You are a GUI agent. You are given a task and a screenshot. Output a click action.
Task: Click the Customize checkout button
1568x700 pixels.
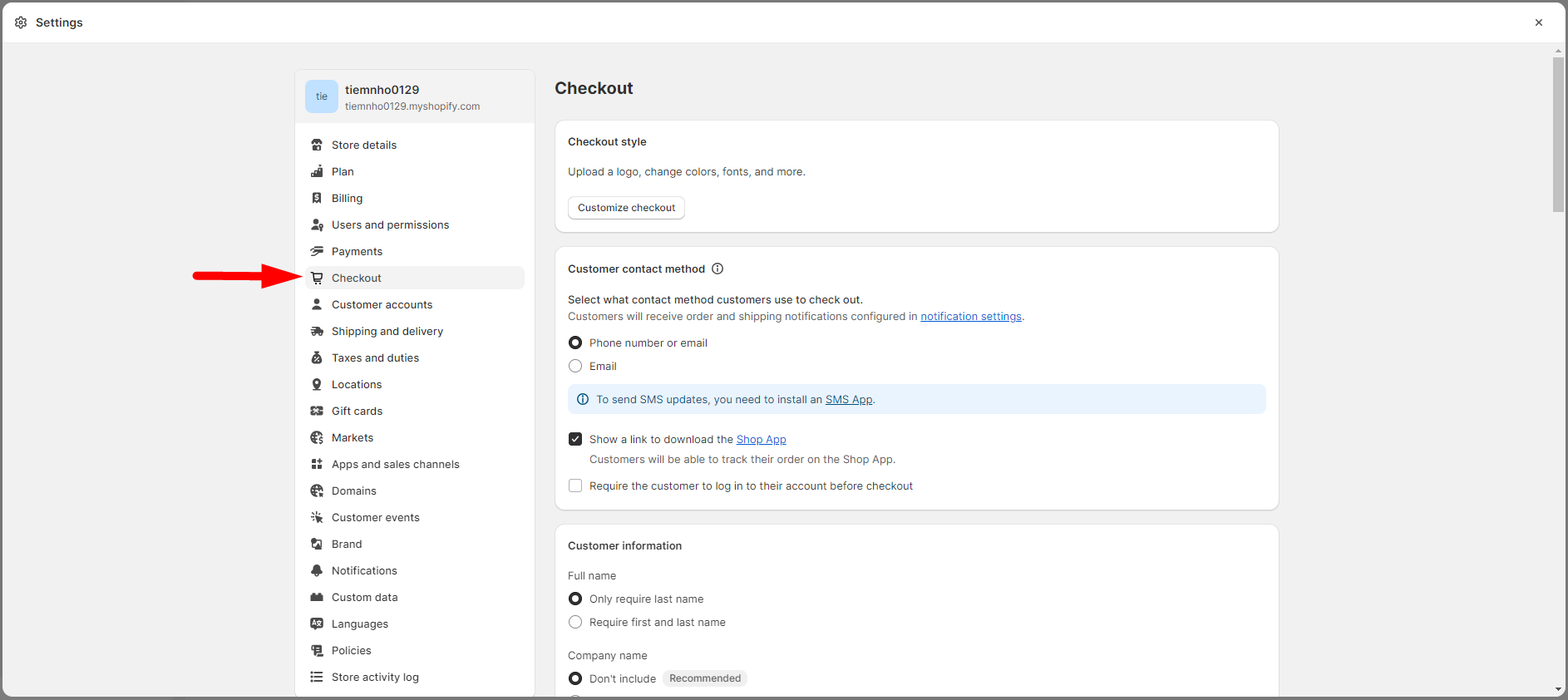click(626, 208)
